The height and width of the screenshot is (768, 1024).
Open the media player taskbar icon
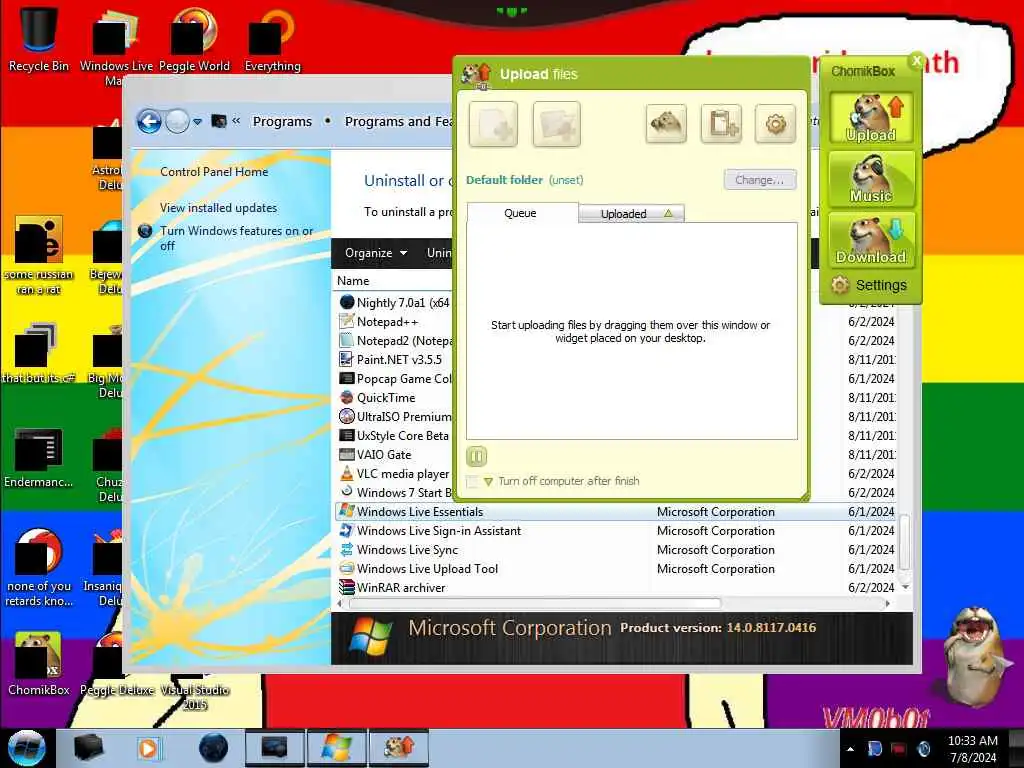tap(148, 748)
